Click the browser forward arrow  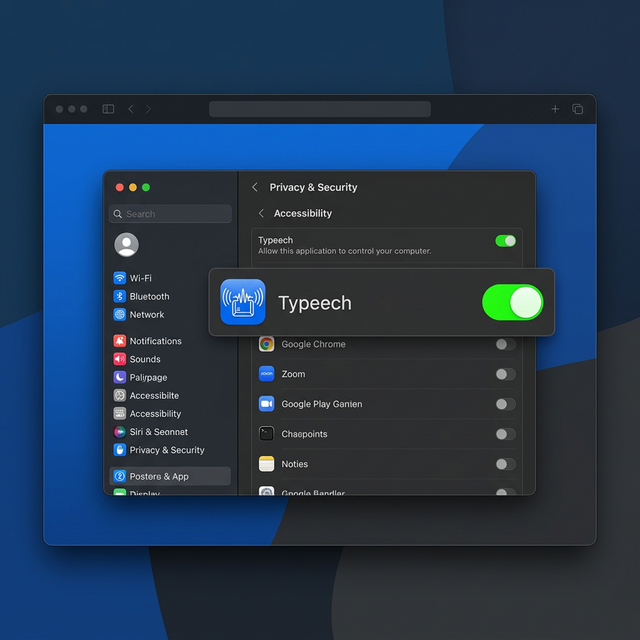[149, 109]
